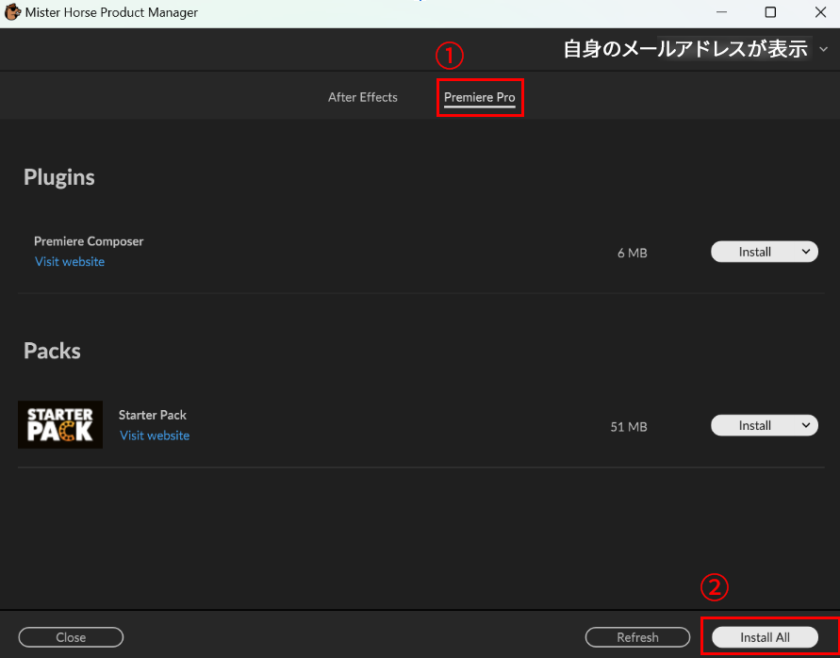Close the window with the title bar X
This screenshot has height=658, width=840.
(817, 13)
